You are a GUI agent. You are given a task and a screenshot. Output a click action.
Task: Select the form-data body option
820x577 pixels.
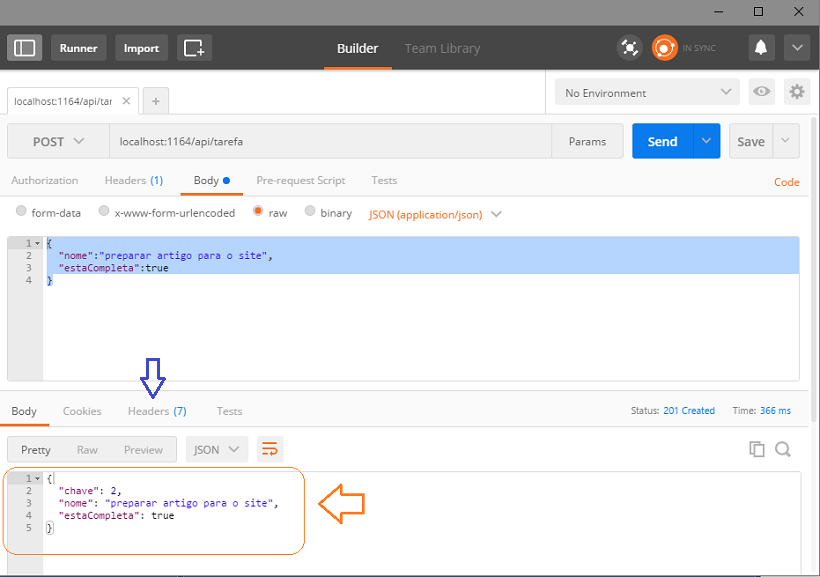click(22, 212)
